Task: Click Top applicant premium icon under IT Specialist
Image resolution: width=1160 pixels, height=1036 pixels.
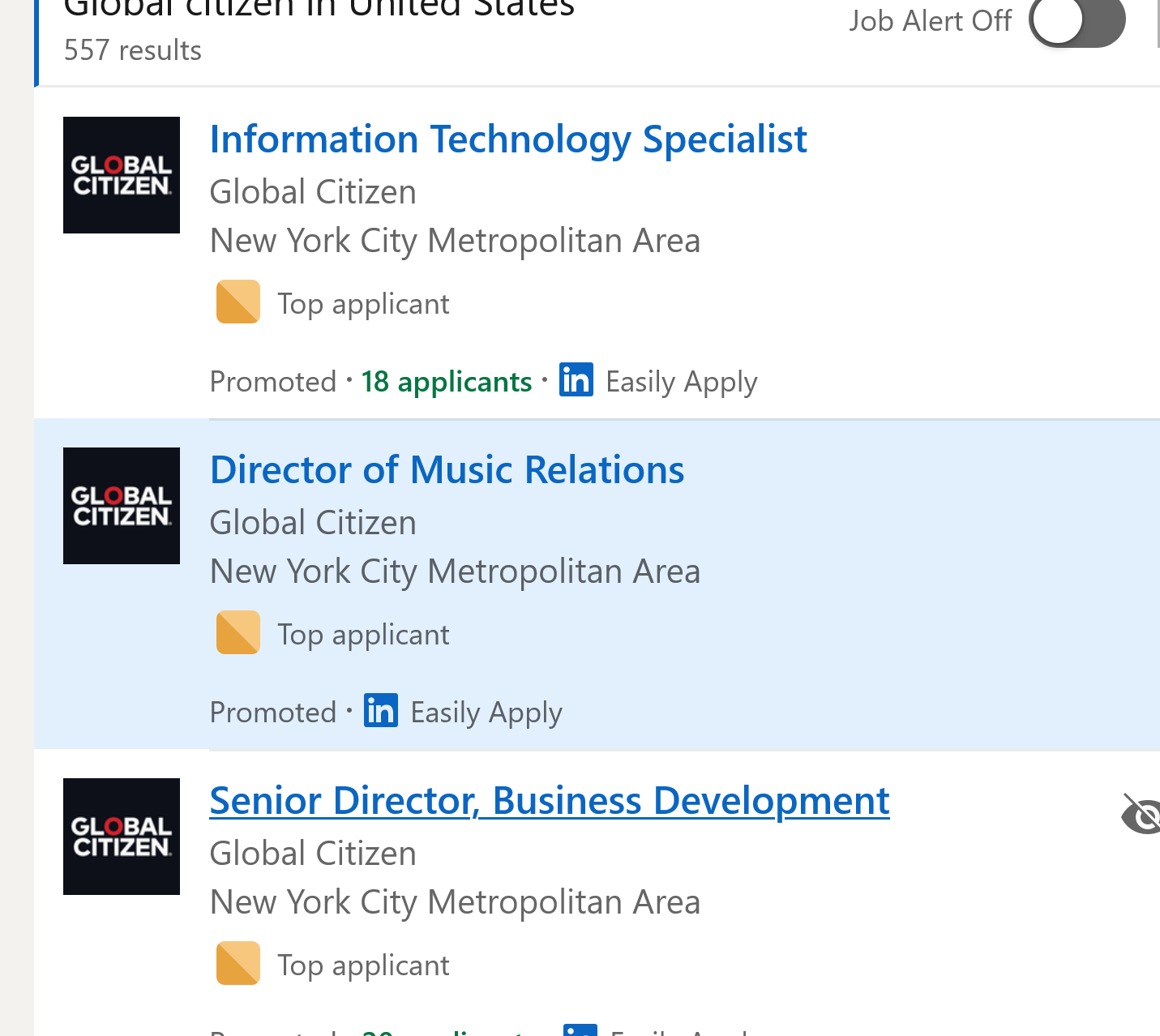Action: click(x=238, y=302)
